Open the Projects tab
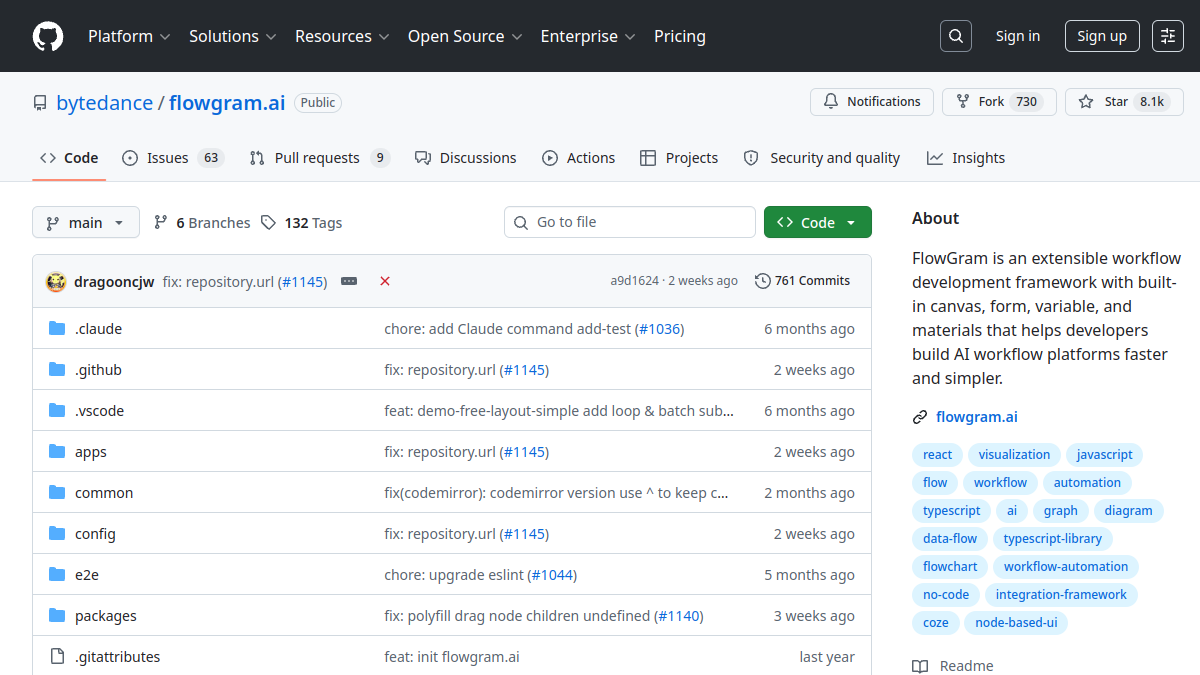 point(679,158)
